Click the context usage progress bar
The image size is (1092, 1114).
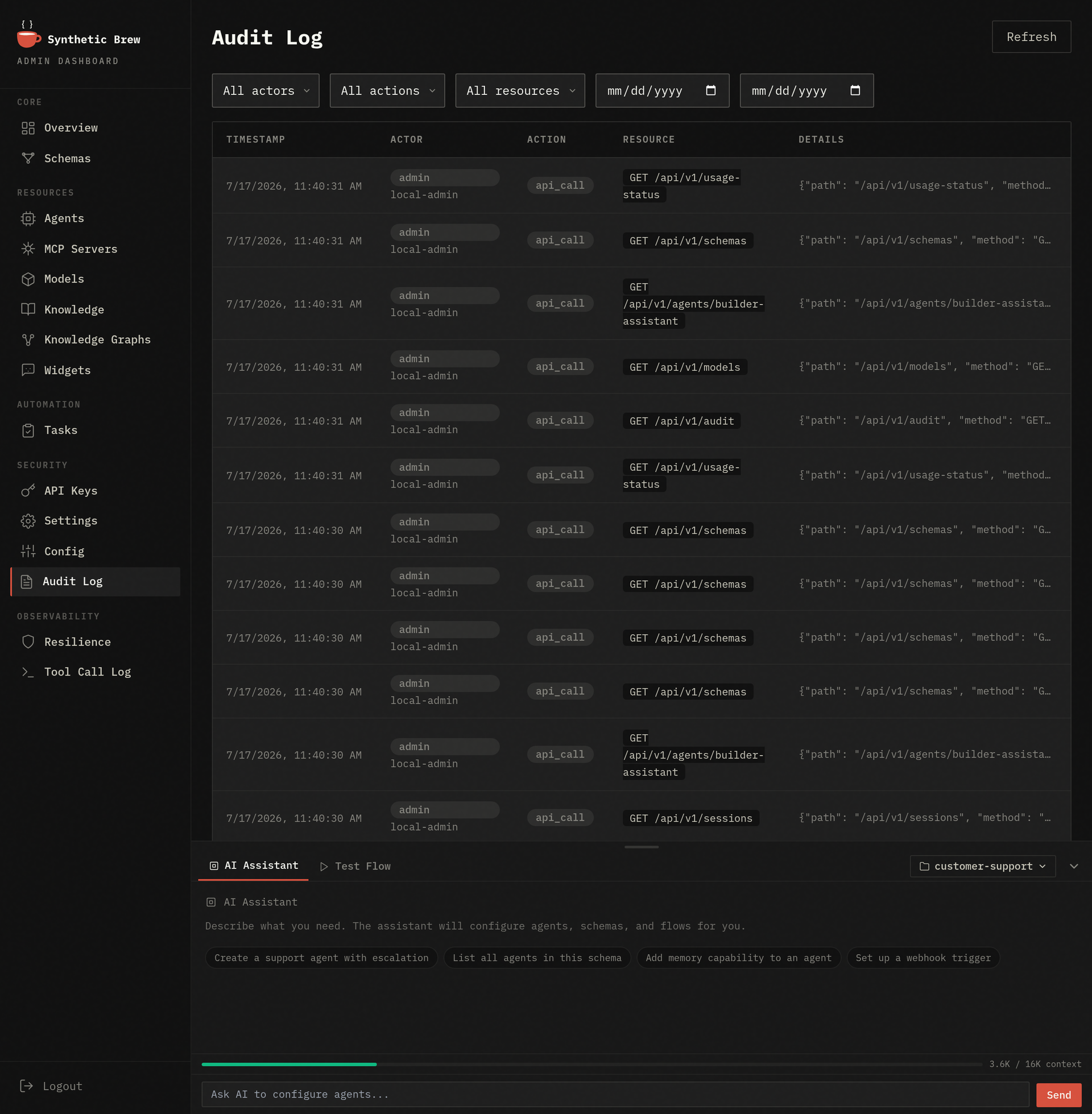[x=592, y=1064]
